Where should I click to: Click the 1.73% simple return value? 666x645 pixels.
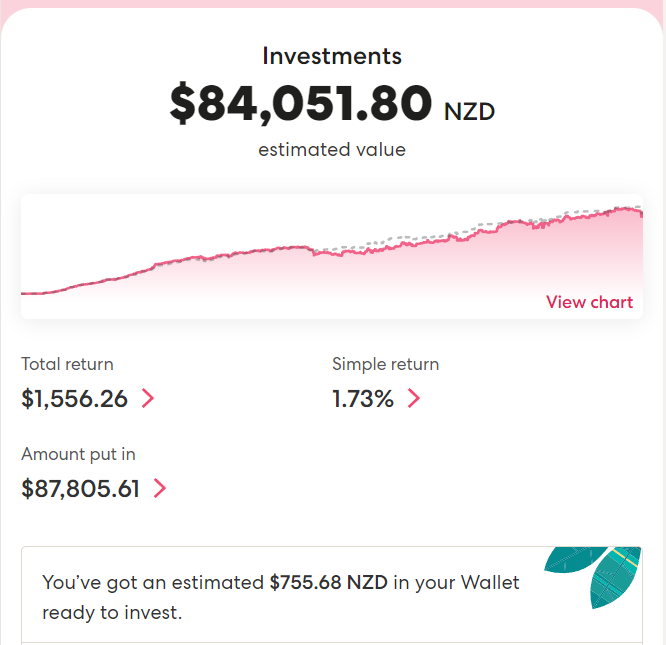tap(363, 399)
